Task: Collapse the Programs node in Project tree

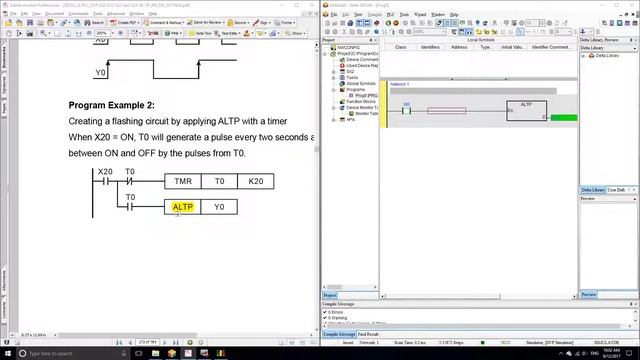Action: (x=334, y=90)
